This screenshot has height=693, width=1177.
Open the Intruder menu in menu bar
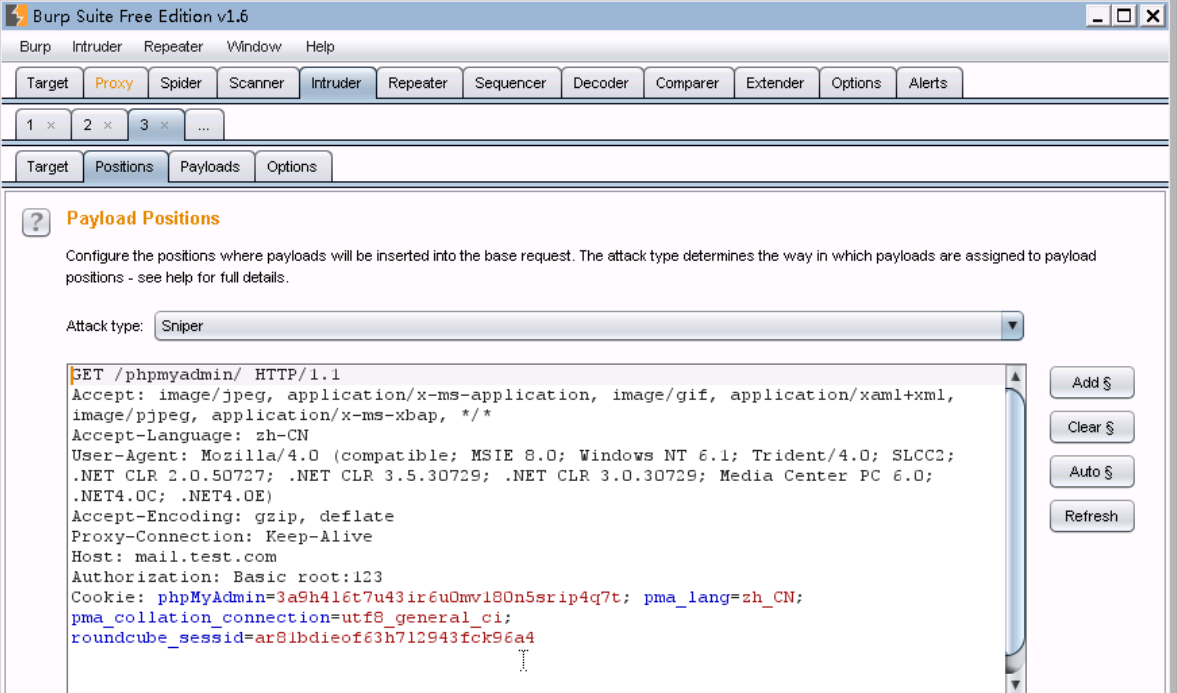coord(97,47)
